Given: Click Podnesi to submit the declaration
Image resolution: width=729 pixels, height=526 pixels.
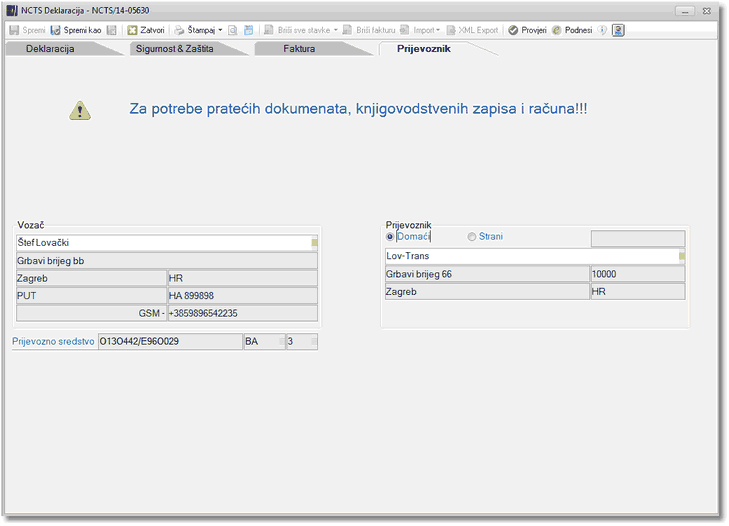Looking at the screenshot, I should (x=572, y=30).
